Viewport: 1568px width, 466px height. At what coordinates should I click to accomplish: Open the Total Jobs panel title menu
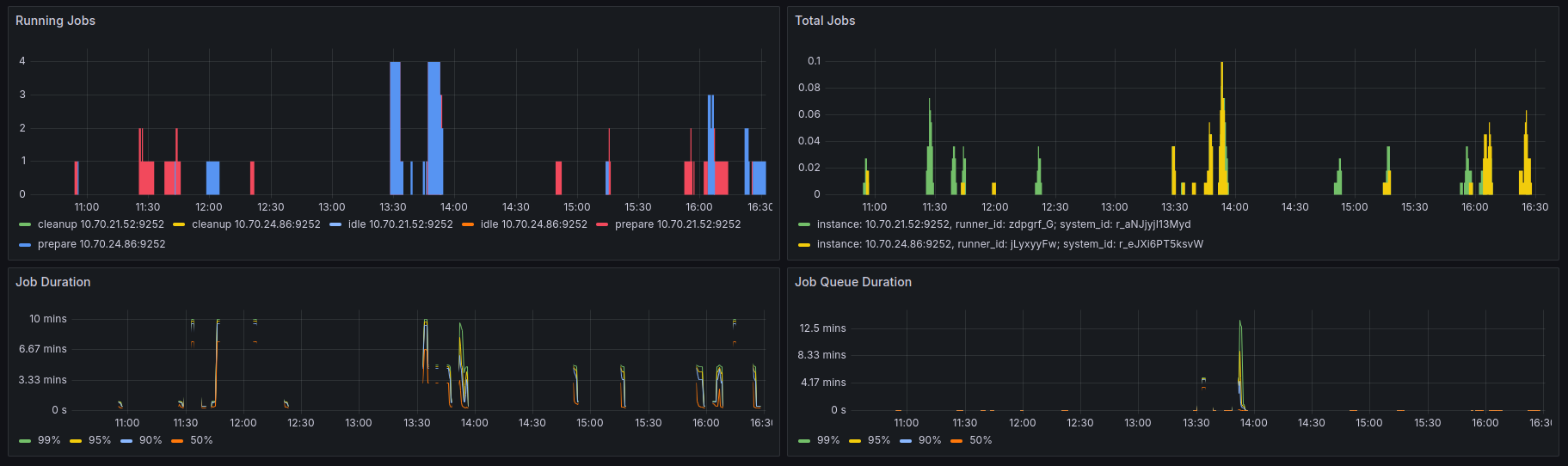point(825,21)
